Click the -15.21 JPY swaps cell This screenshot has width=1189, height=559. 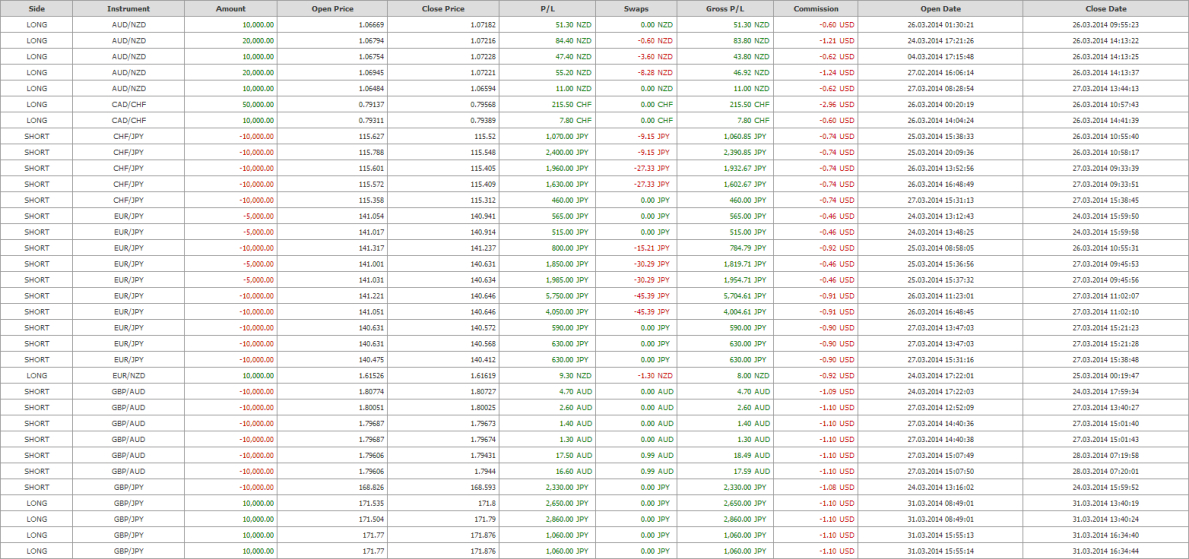click(x=636, y=248)
